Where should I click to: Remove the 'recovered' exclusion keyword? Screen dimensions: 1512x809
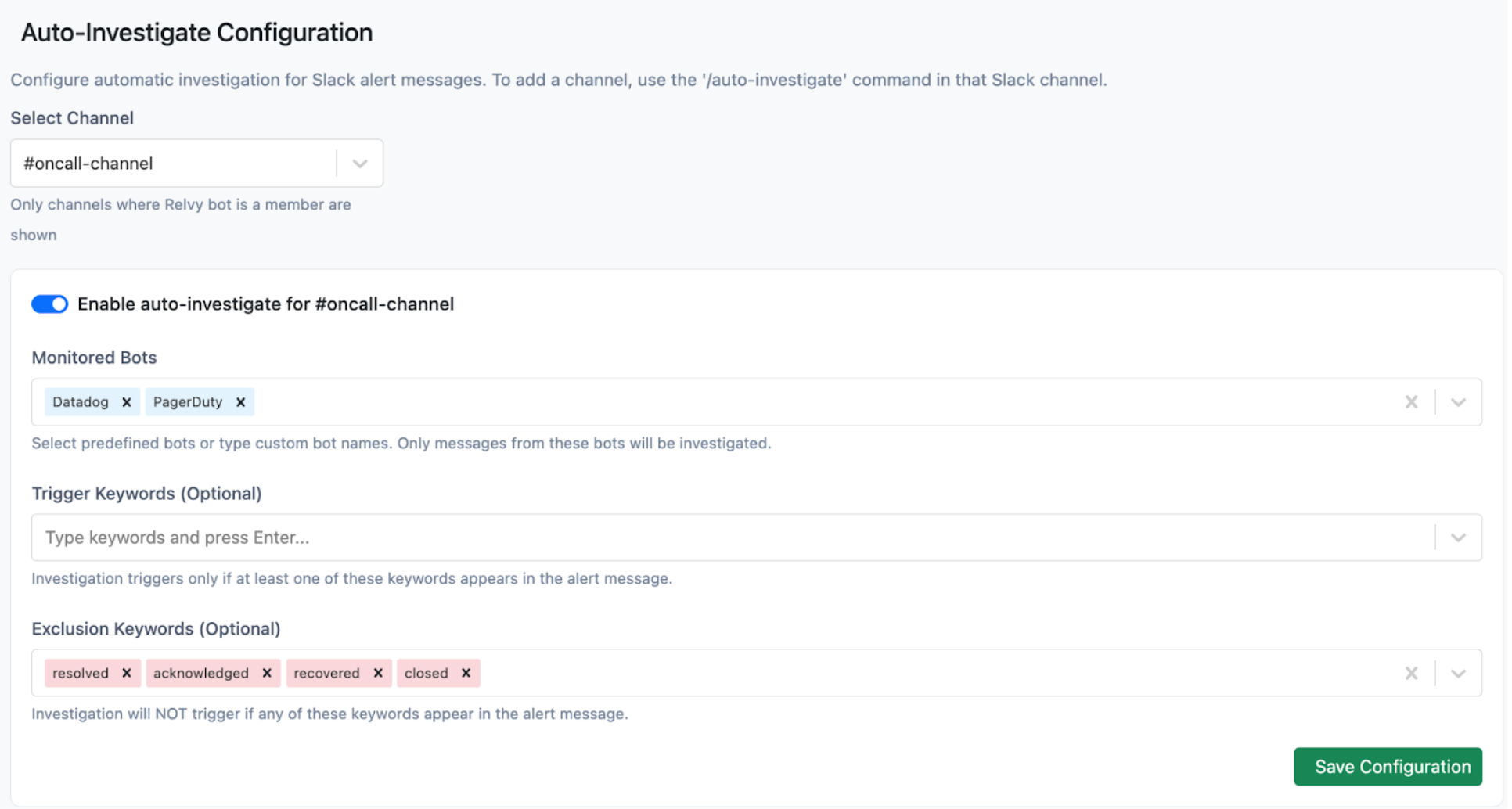click(378, 673)
